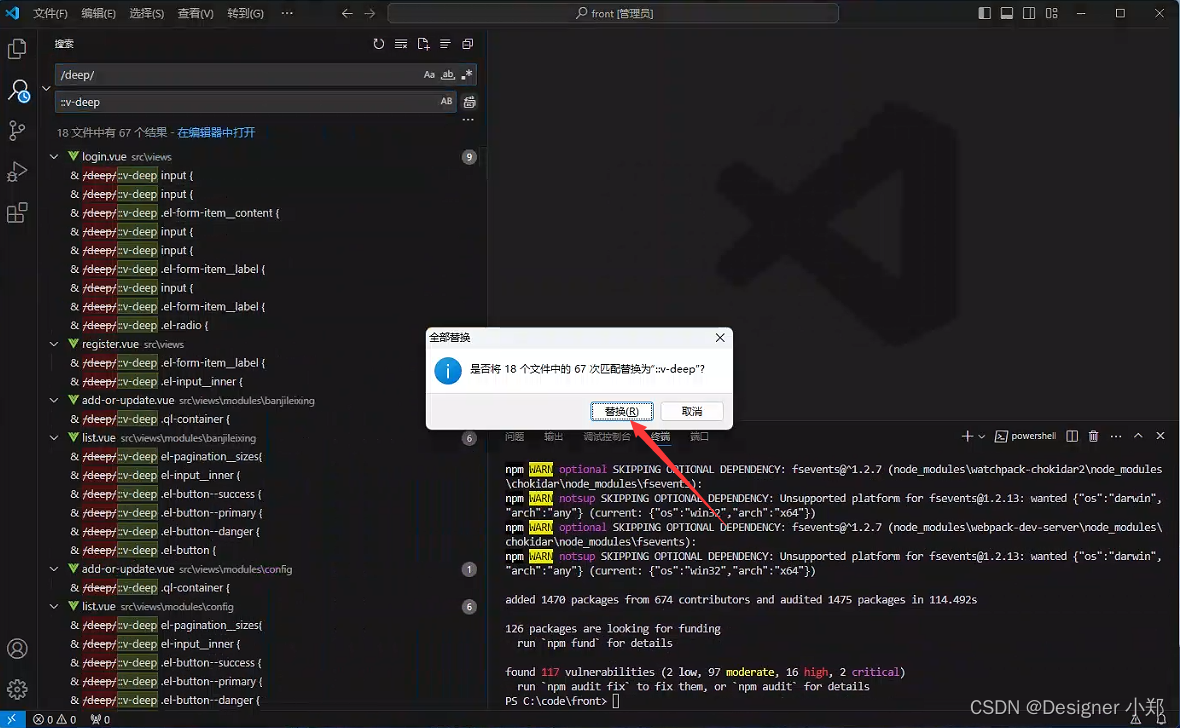Open the 查看(V) menu
Image resolution: width=1180 pixels, height=728 pixels.
pos(196,14)
